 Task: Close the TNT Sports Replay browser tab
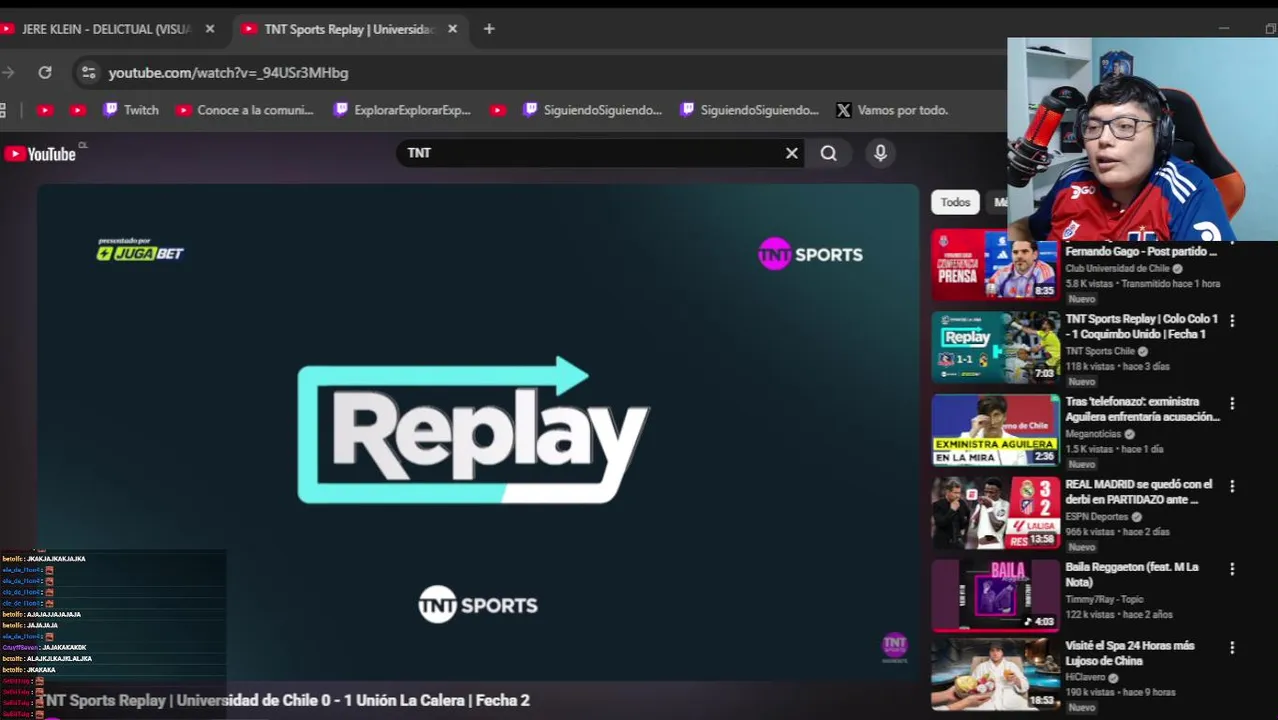452,29
